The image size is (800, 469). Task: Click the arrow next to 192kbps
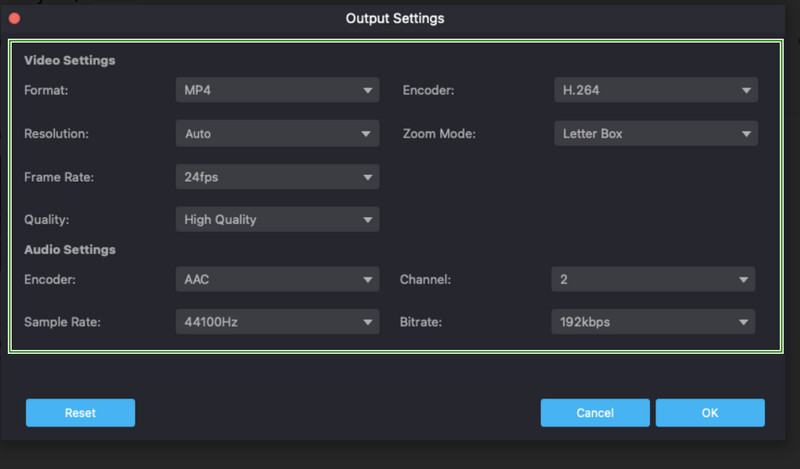click(743, 323)
